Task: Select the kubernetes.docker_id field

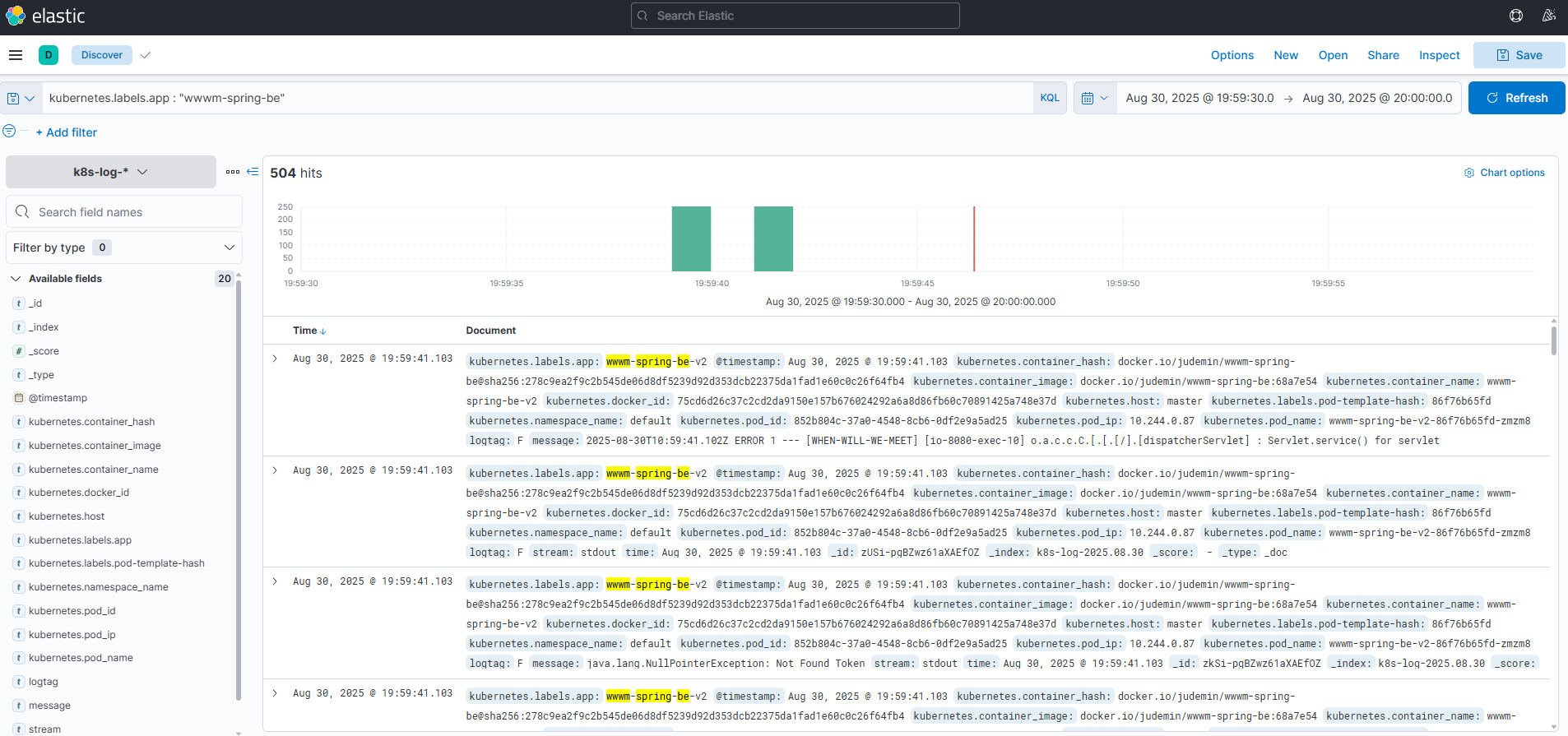Action: pos(79,493)
